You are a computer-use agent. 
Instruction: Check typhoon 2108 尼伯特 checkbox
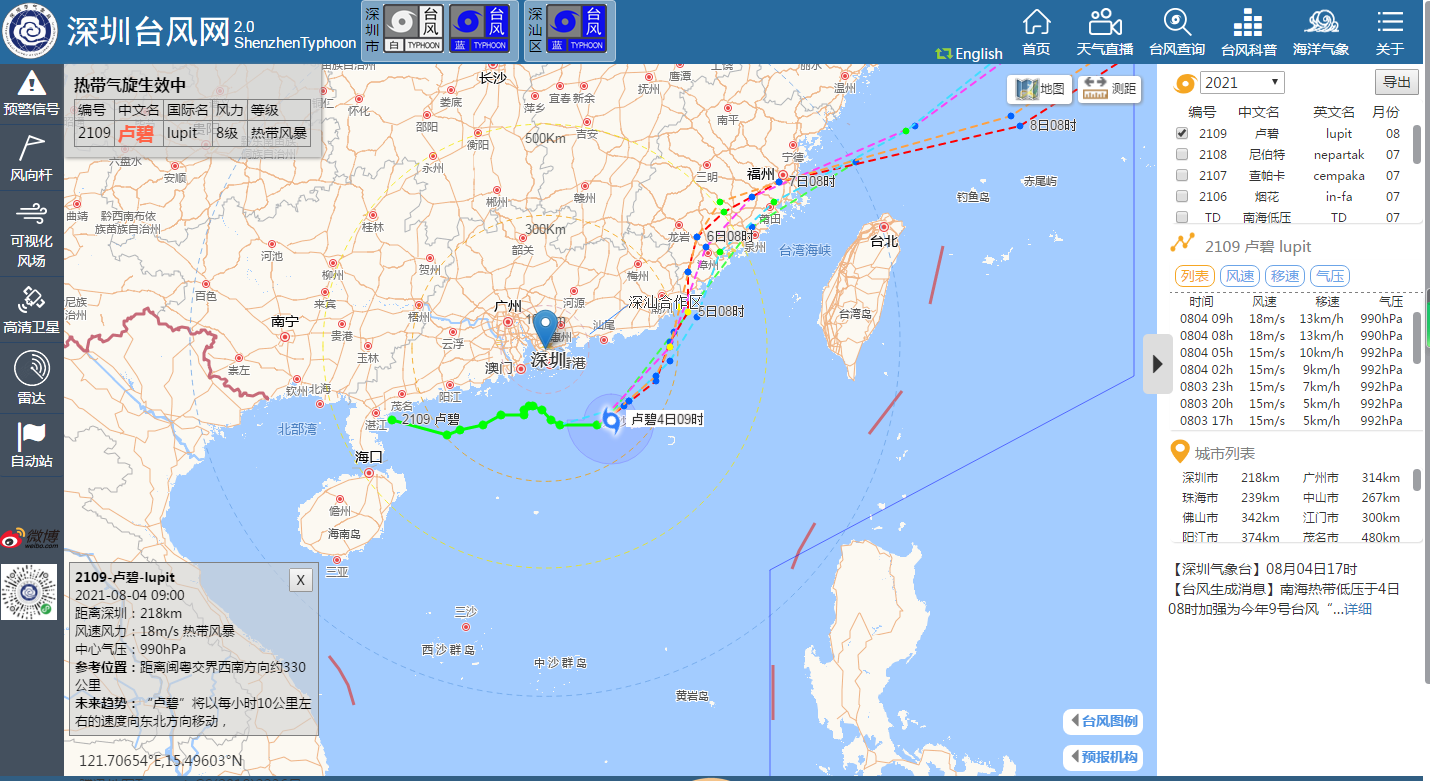1182,155
